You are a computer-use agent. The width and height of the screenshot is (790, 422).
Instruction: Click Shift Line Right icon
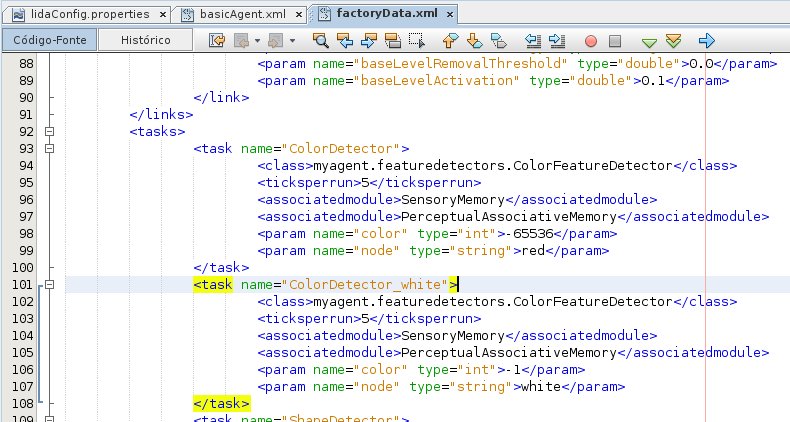point(556,41)
